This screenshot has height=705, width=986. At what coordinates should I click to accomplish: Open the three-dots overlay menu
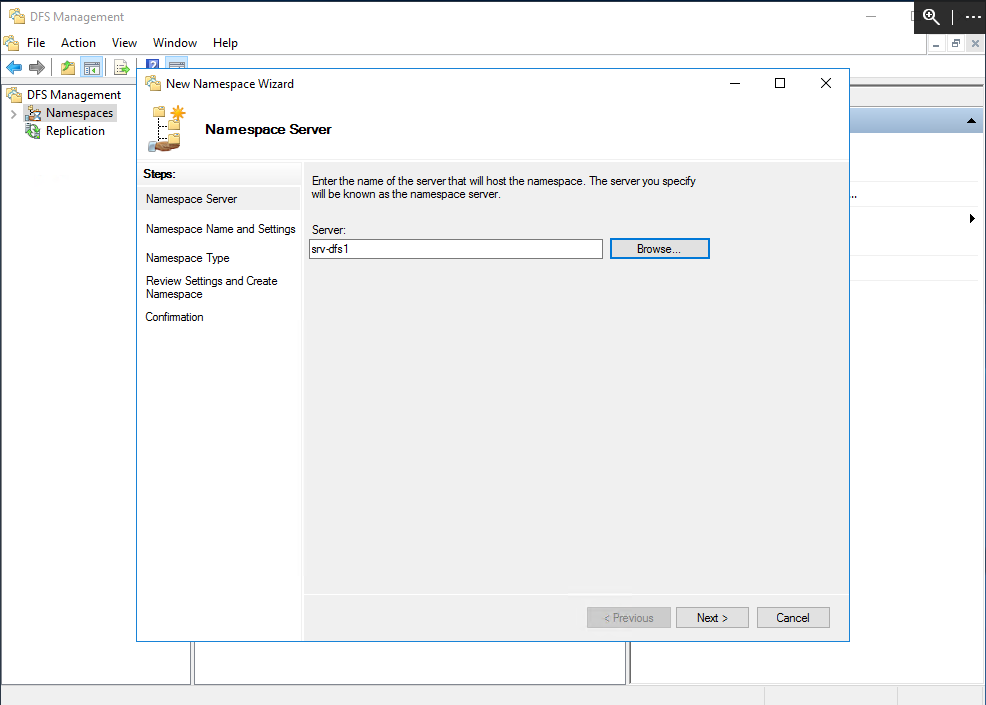click(973, 17)
